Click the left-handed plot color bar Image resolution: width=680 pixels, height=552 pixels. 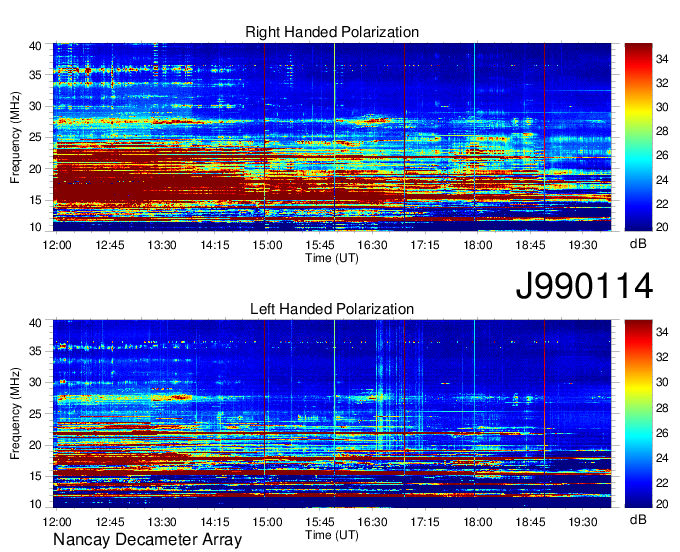click(x=638, y=414)
